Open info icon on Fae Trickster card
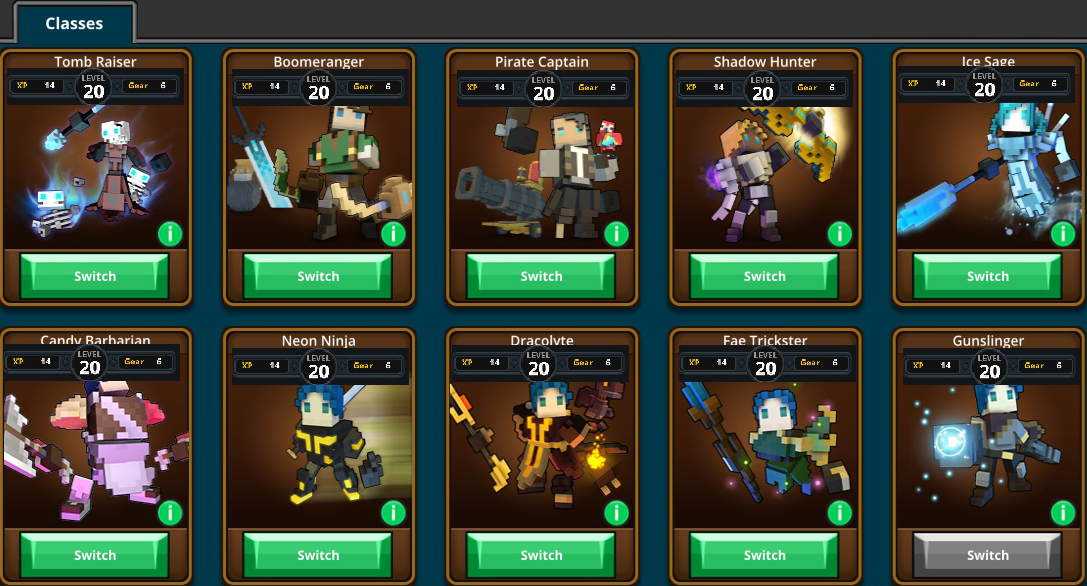Image resolution: width=1087 pixels, height=586 pixels. [840, 512]
